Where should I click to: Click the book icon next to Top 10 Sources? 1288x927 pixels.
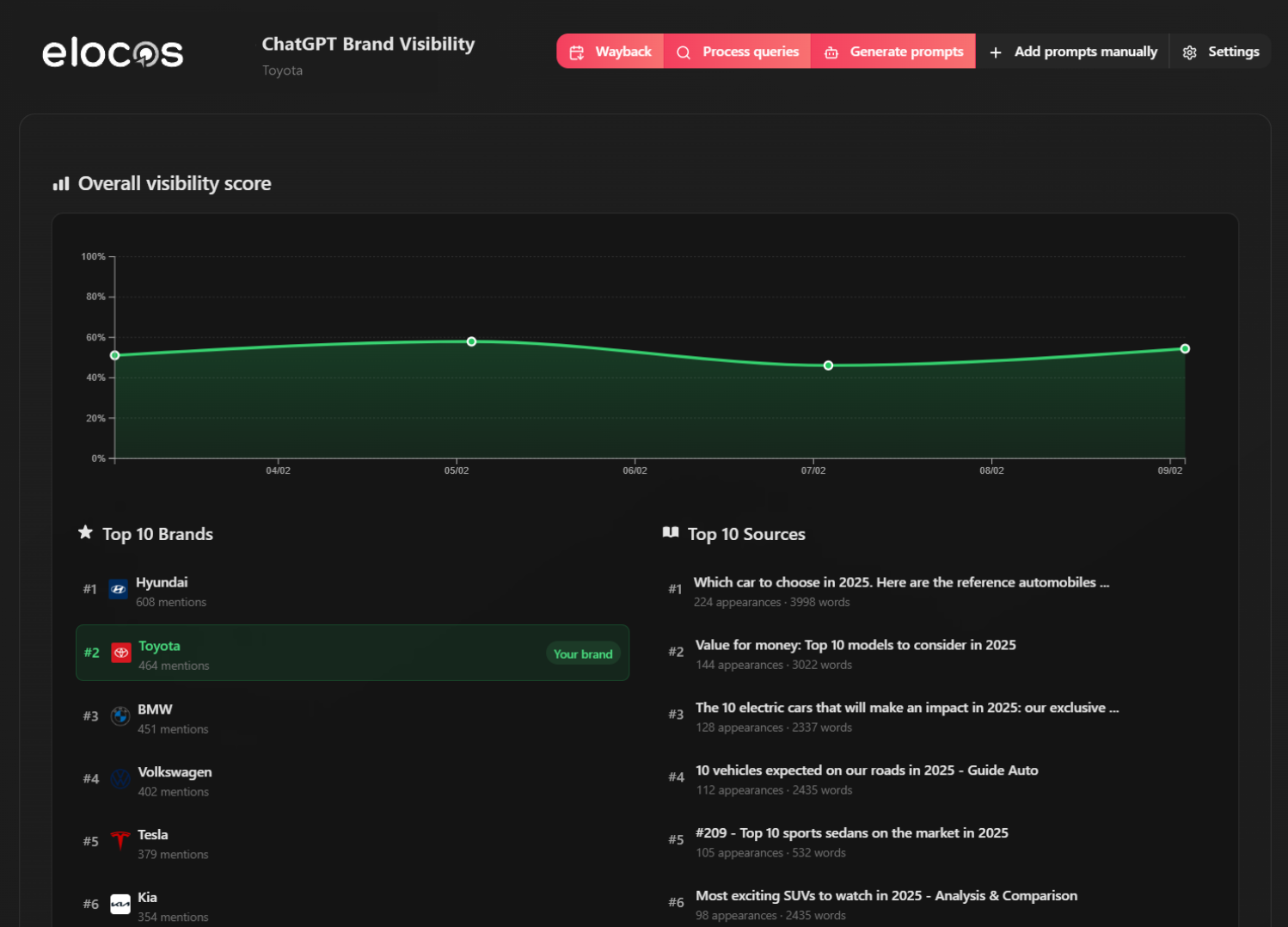coord(671,532)
